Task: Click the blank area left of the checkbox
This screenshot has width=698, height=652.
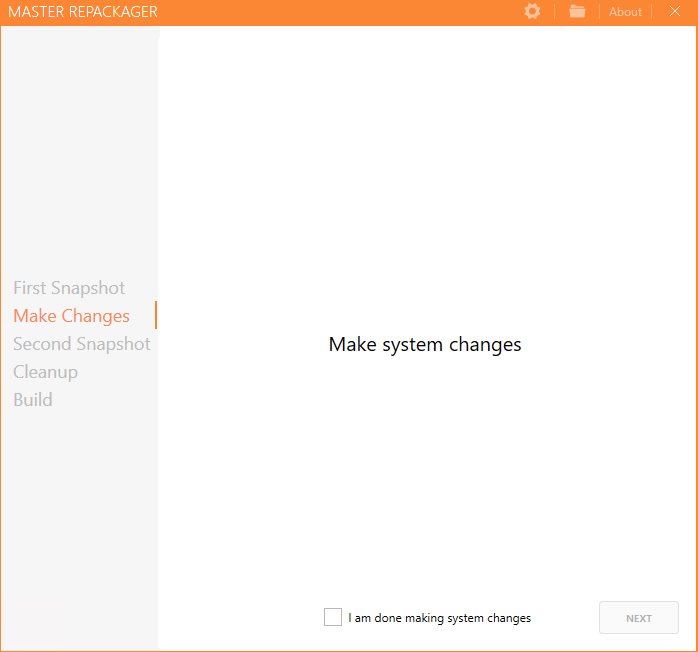Action: point(240,618)
